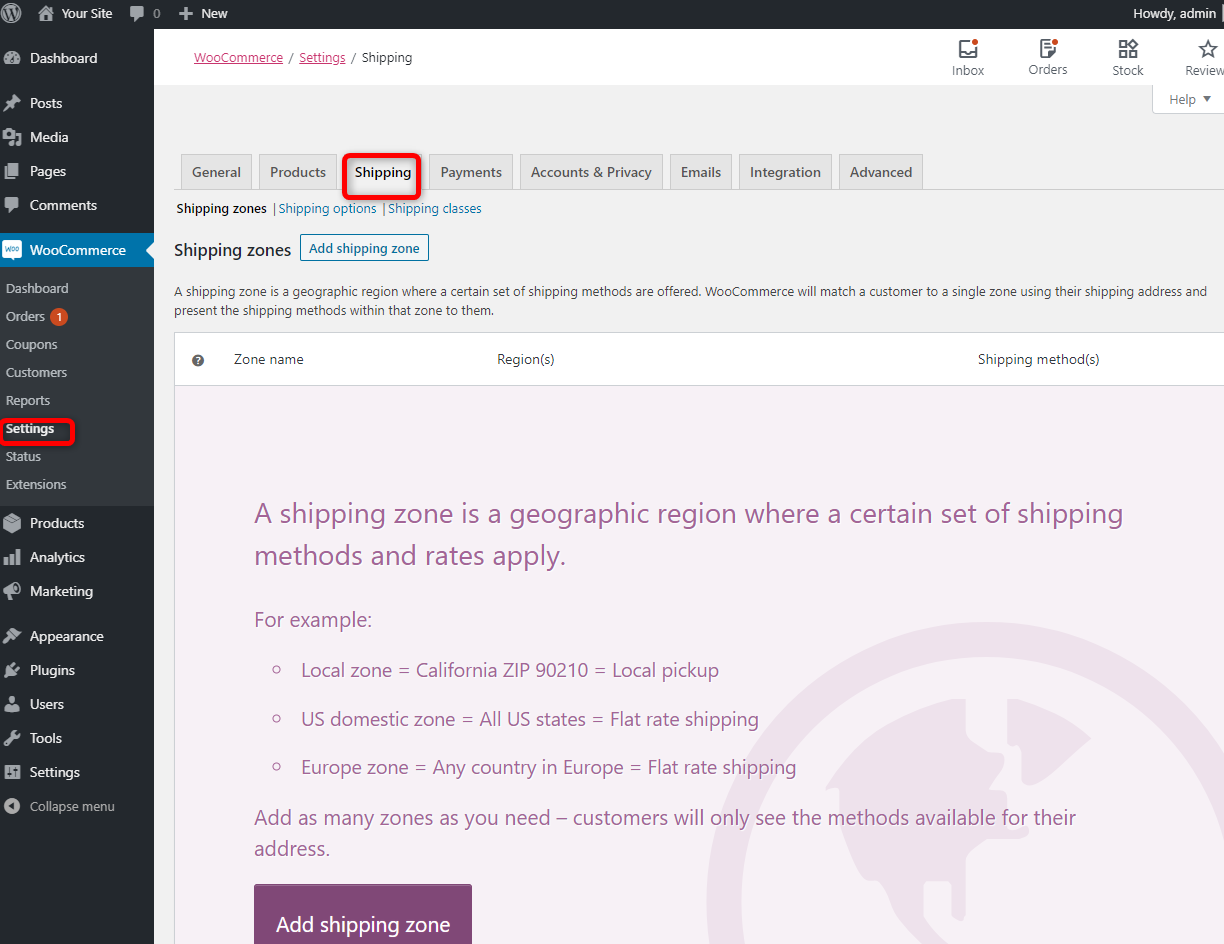
Task: Open Media from the sidebar
Action: tap(49, 137)
